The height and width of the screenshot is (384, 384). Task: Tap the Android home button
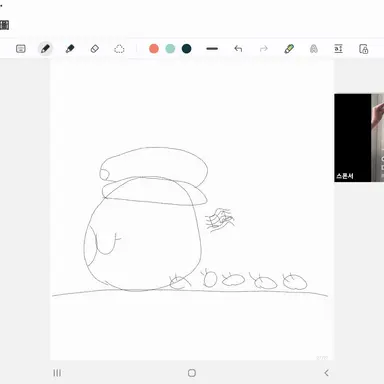tap(192, 373)
